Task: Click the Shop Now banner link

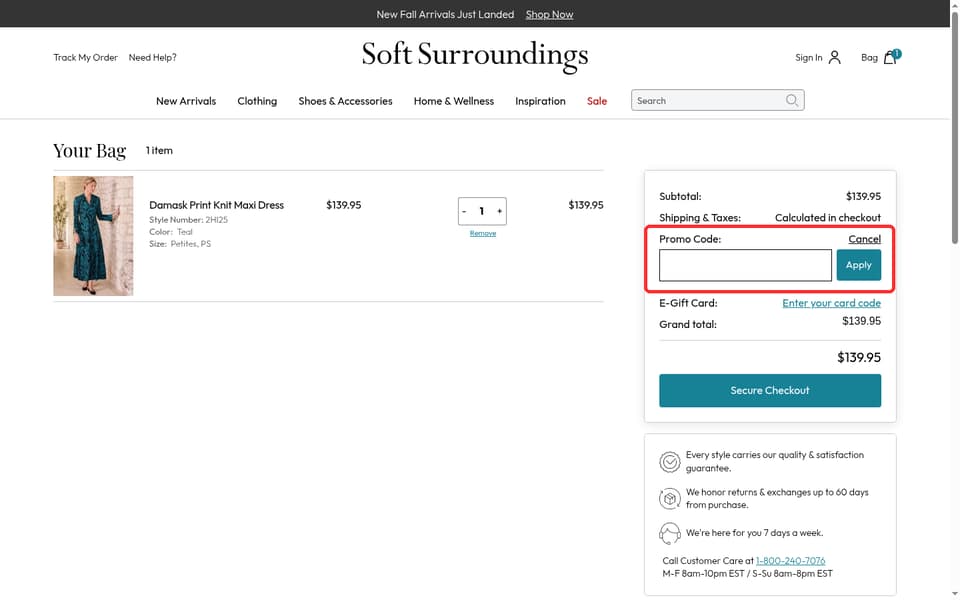Action: pos(549,14)
